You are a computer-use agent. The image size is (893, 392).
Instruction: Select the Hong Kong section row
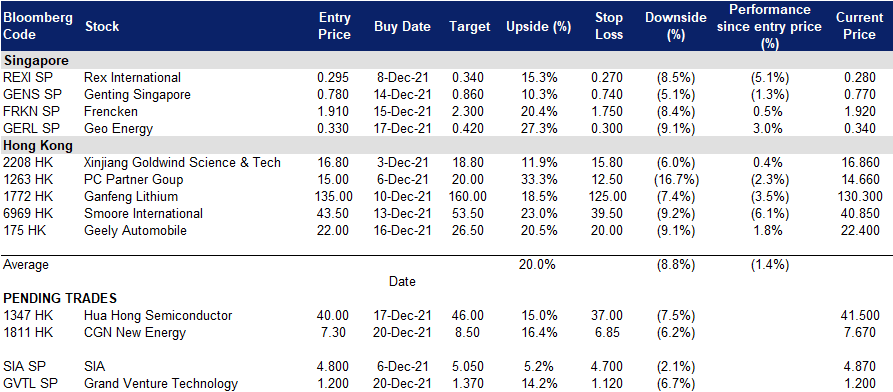tap(446, 145)
